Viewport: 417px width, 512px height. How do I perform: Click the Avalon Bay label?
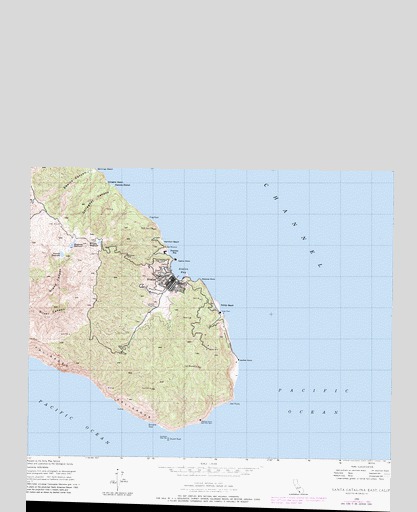184,270
